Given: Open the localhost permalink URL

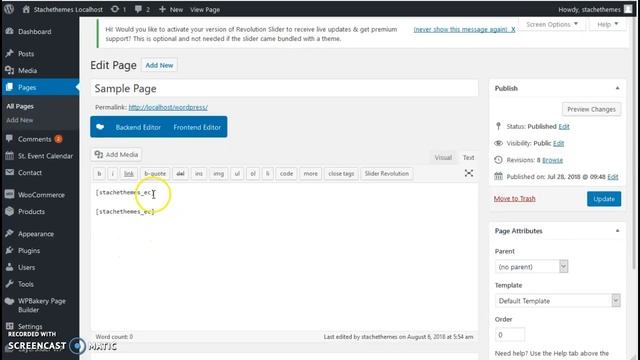Looking at the screenshot, I should (168, 107).
